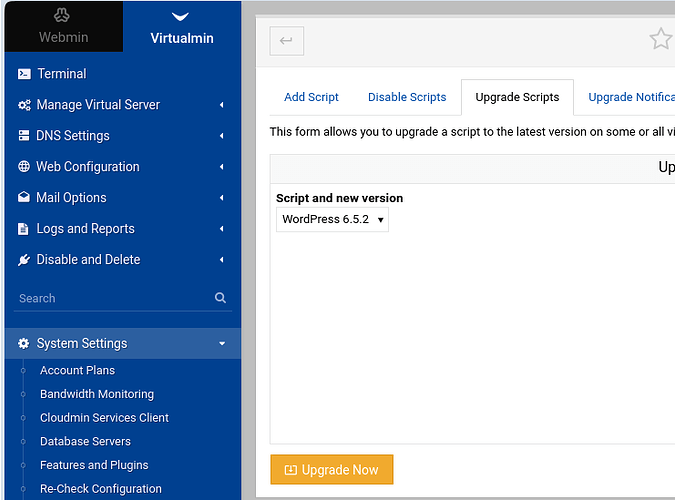Switch to Upgrade Notification tab

(x=631, y=97)
